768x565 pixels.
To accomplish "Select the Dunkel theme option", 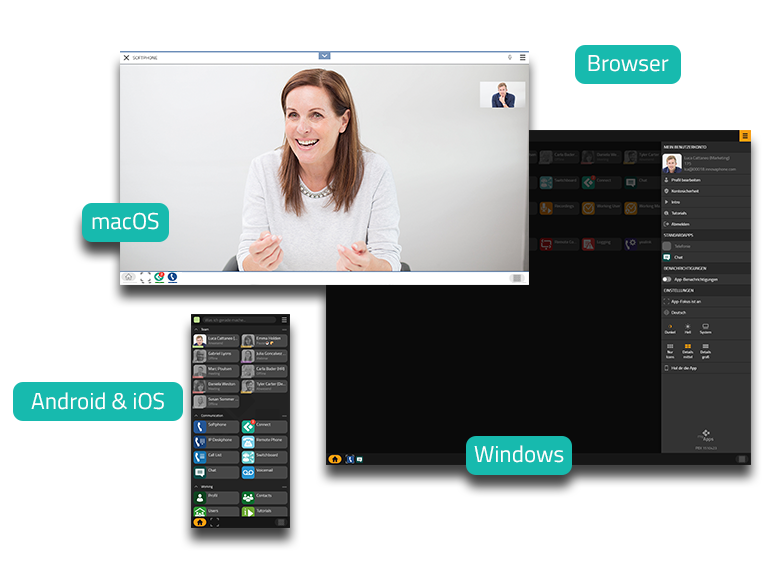I will pos(670,329).
